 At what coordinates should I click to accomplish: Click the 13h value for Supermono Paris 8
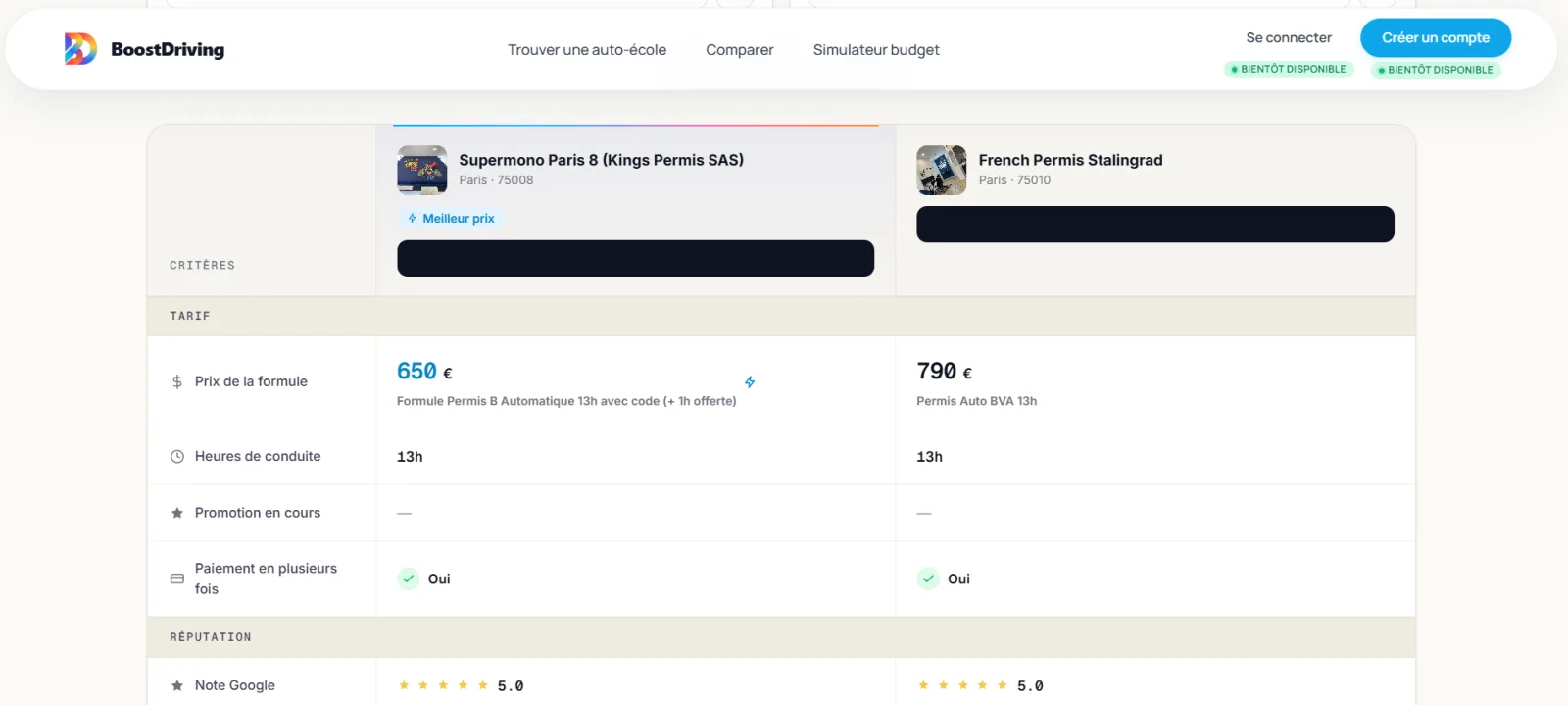[x=410, y=457]
